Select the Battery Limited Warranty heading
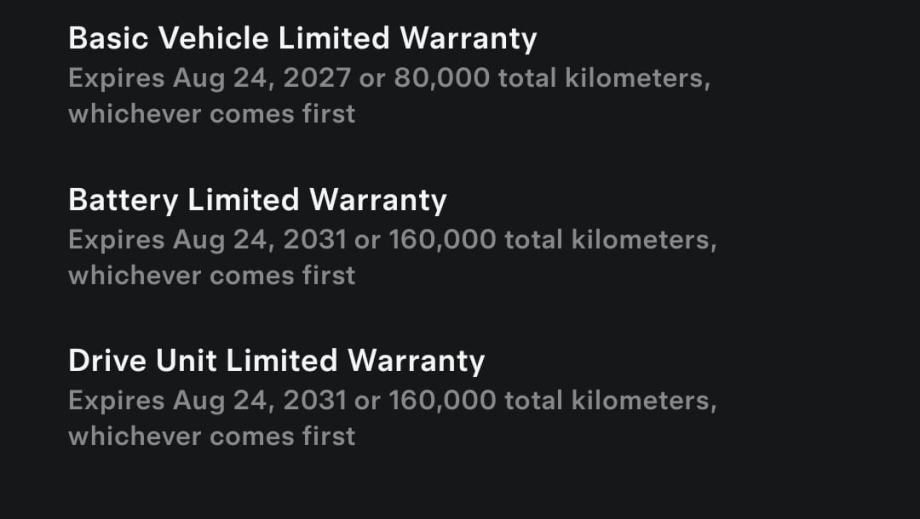Screen dimensions: 920x519 tap(257, 200)
